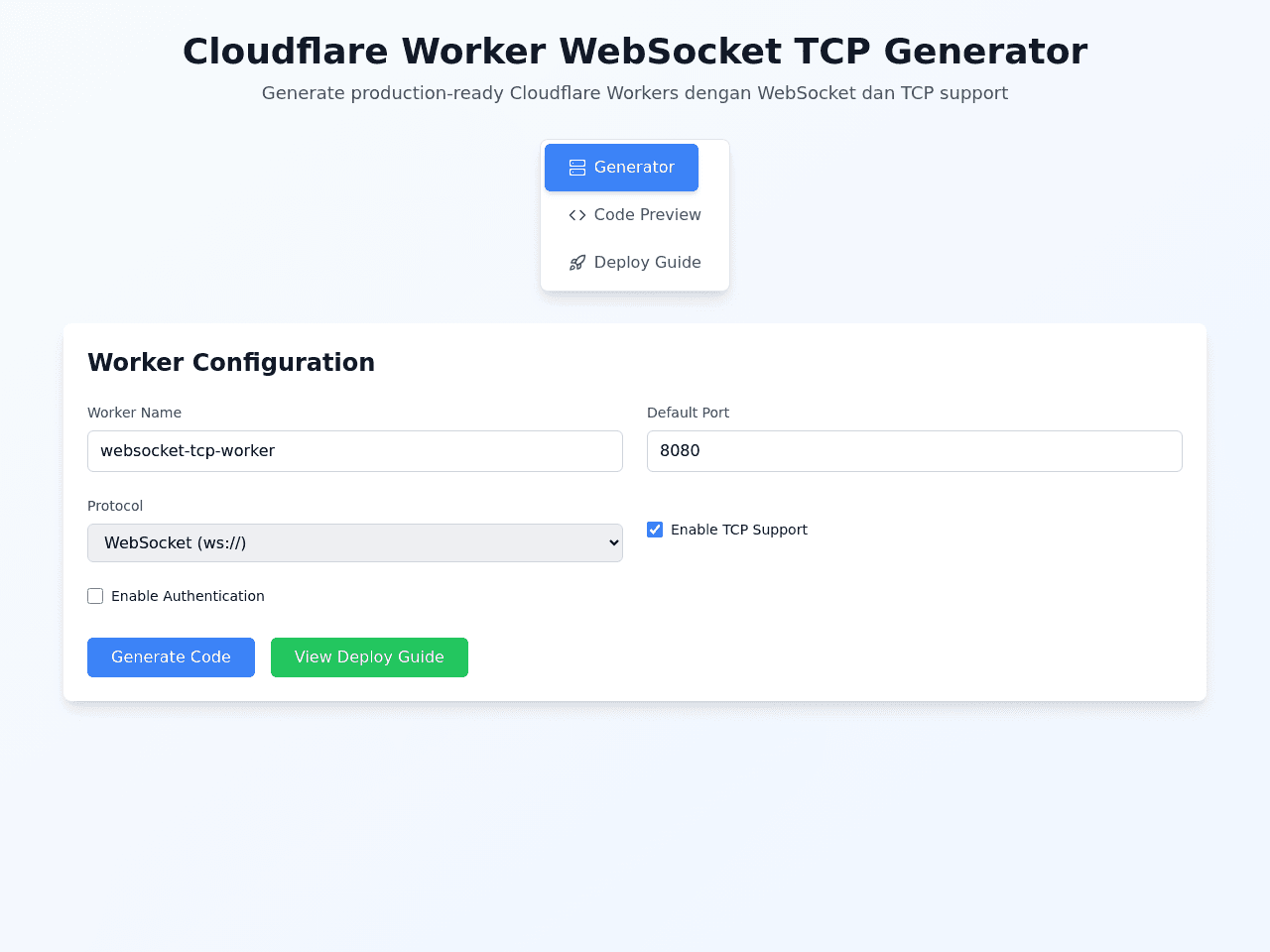
Task: Focus the Worker Name input field
Action: click(355, 451)
